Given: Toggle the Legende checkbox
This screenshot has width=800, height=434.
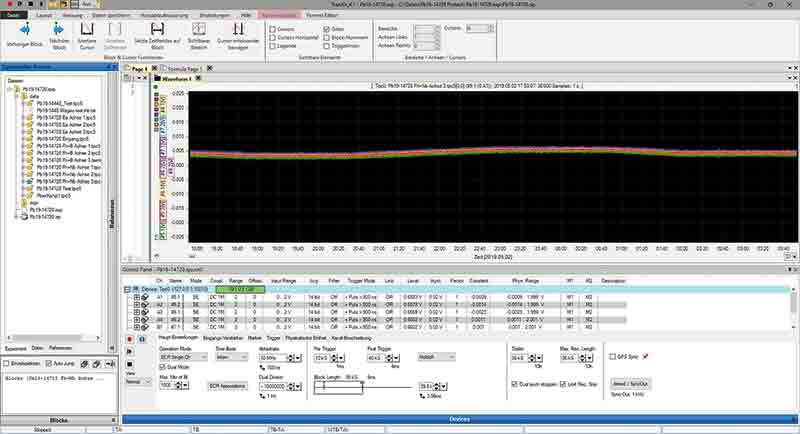Looking at the screenshot, I should (x=272, y=46).
